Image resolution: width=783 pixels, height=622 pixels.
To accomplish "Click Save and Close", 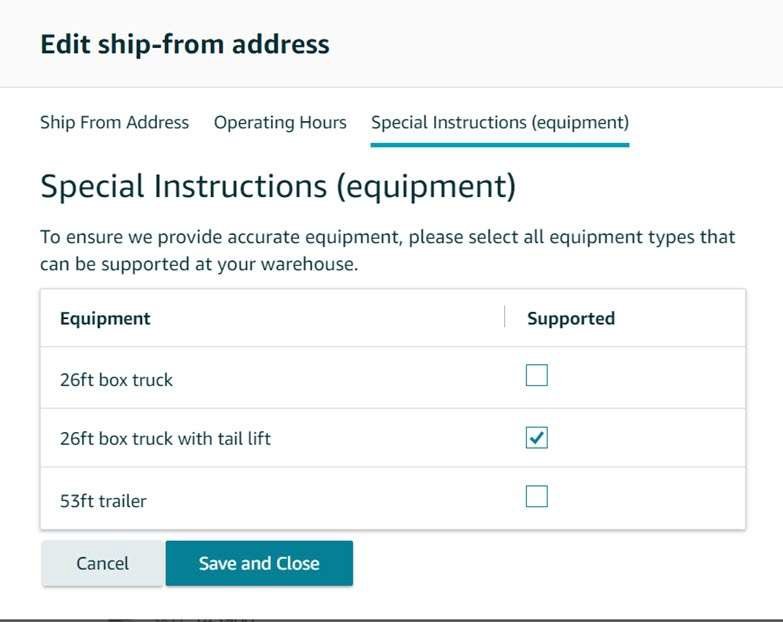I will pyautogui.click(x=259, y=563).
